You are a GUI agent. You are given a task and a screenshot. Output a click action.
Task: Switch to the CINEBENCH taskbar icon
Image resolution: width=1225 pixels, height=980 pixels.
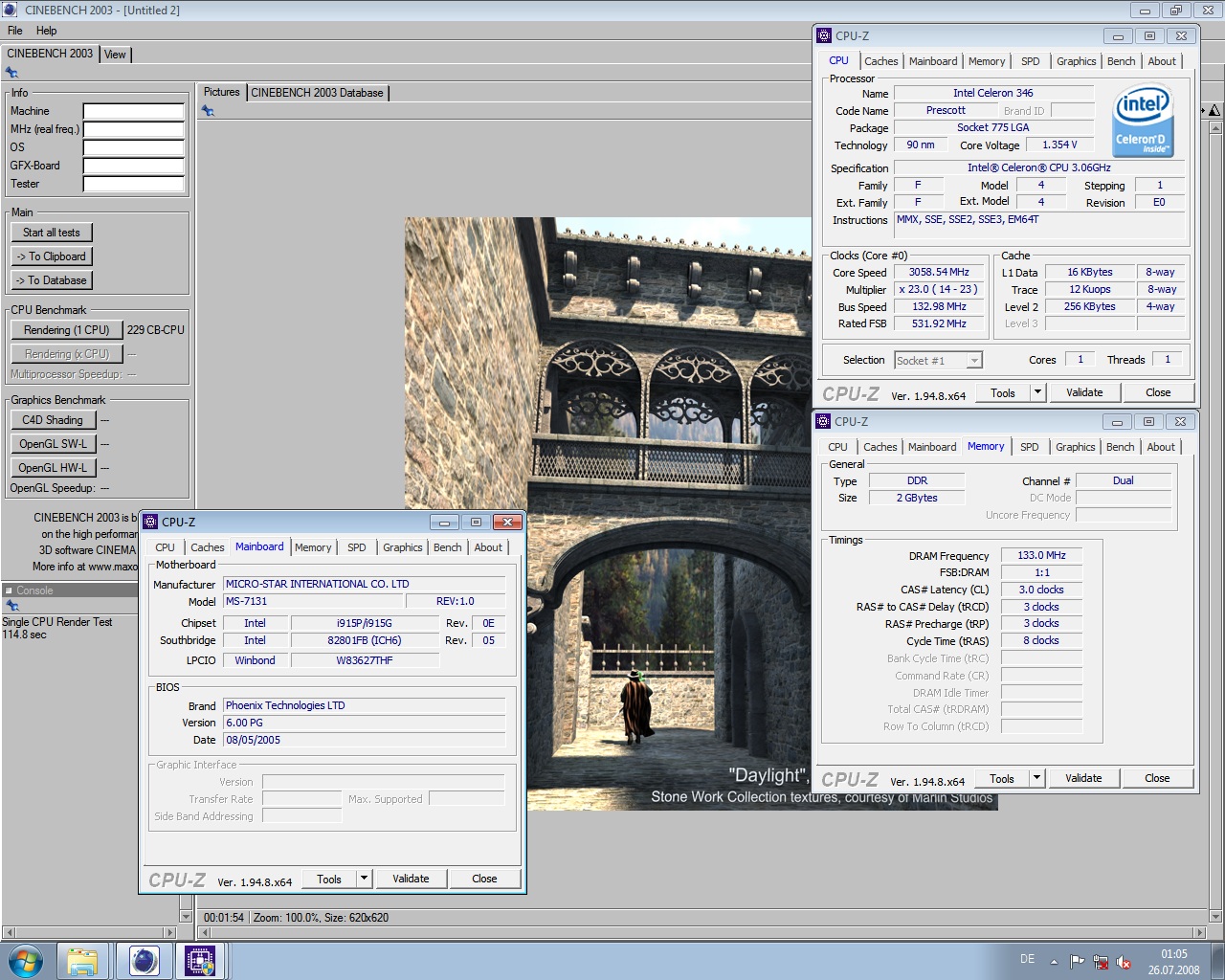(144, 960)
